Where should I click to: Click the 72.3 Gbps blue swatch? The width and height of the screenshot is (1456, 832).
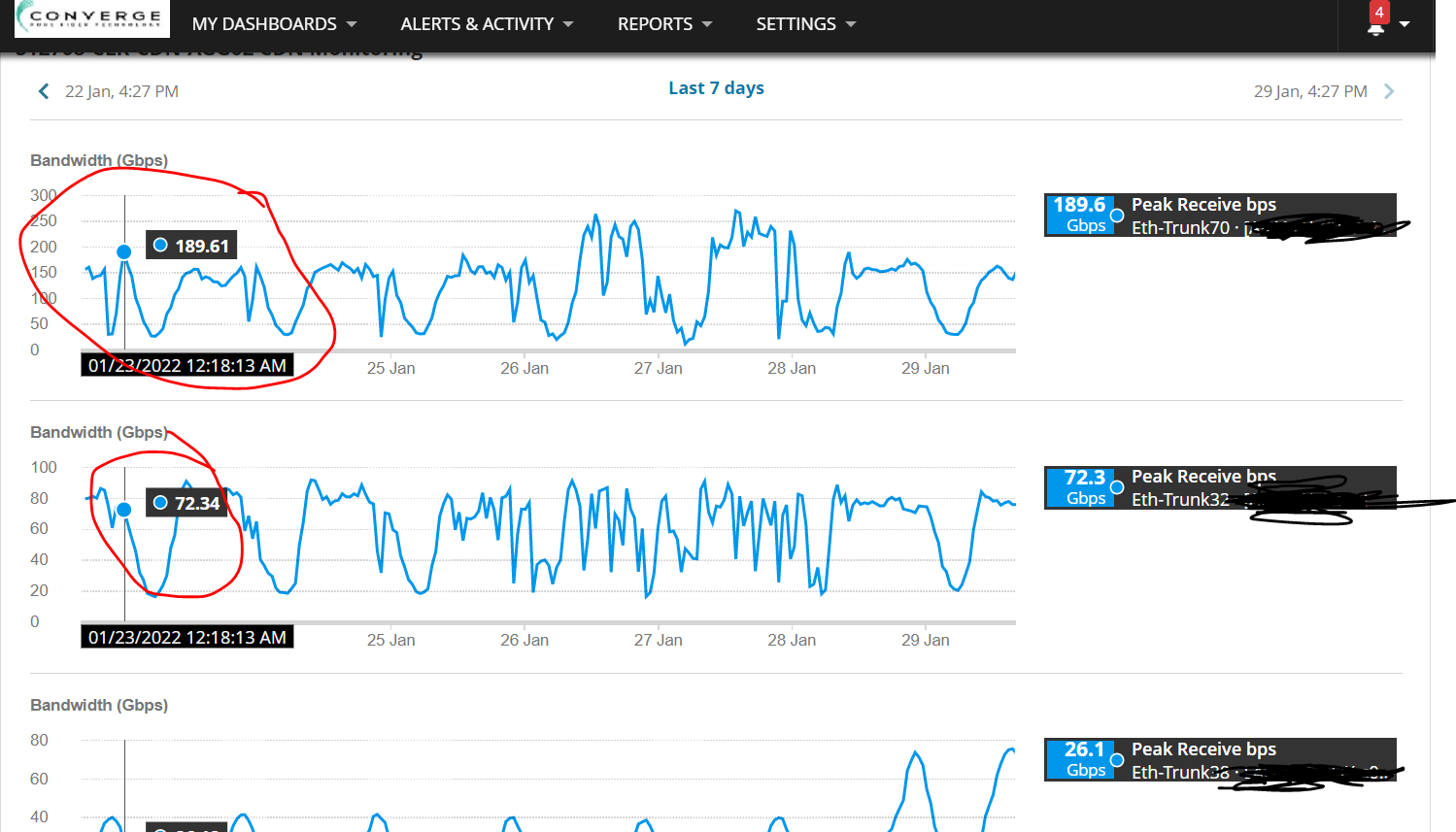[x=1079, y=487]
